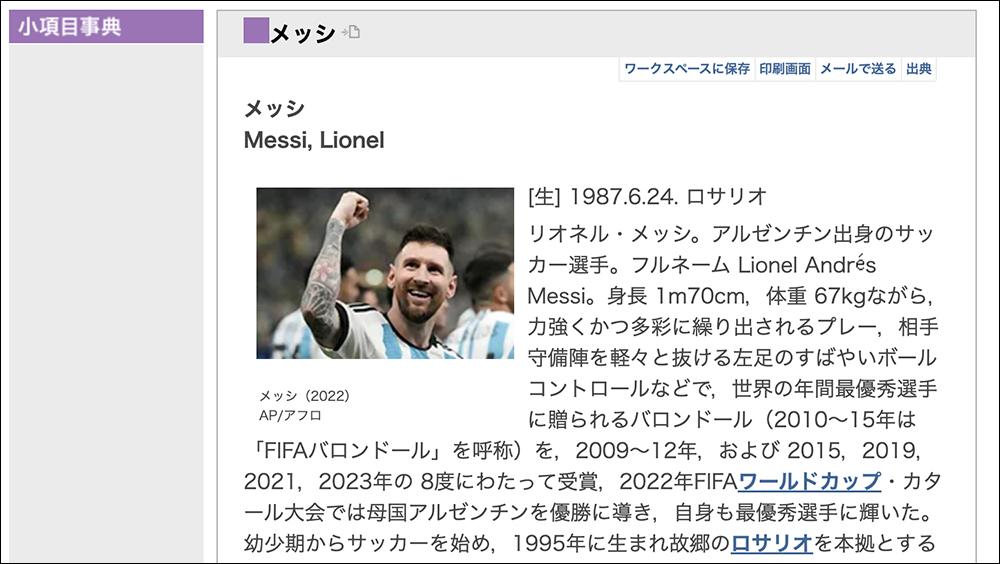
Task: Open the 印刷画面 print view
Action: (x=784, y=69)
